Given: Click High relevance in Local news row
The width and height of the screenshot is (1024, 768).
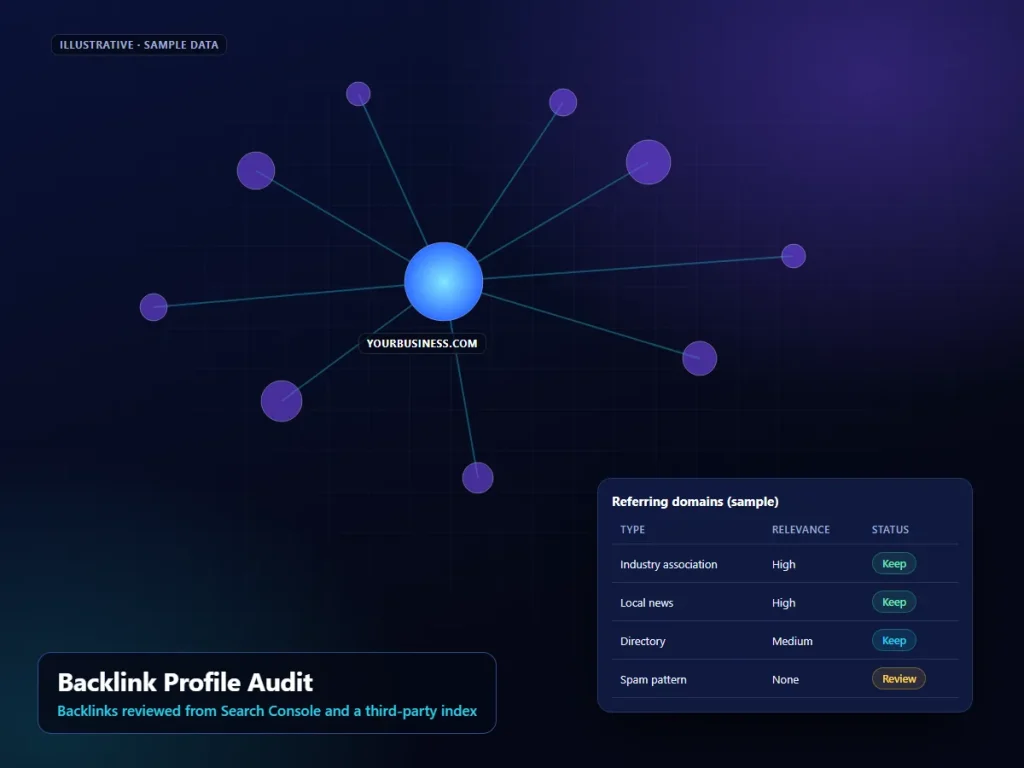Looking at the screenshot, I should pyautogui.click(x=784, y=603).
